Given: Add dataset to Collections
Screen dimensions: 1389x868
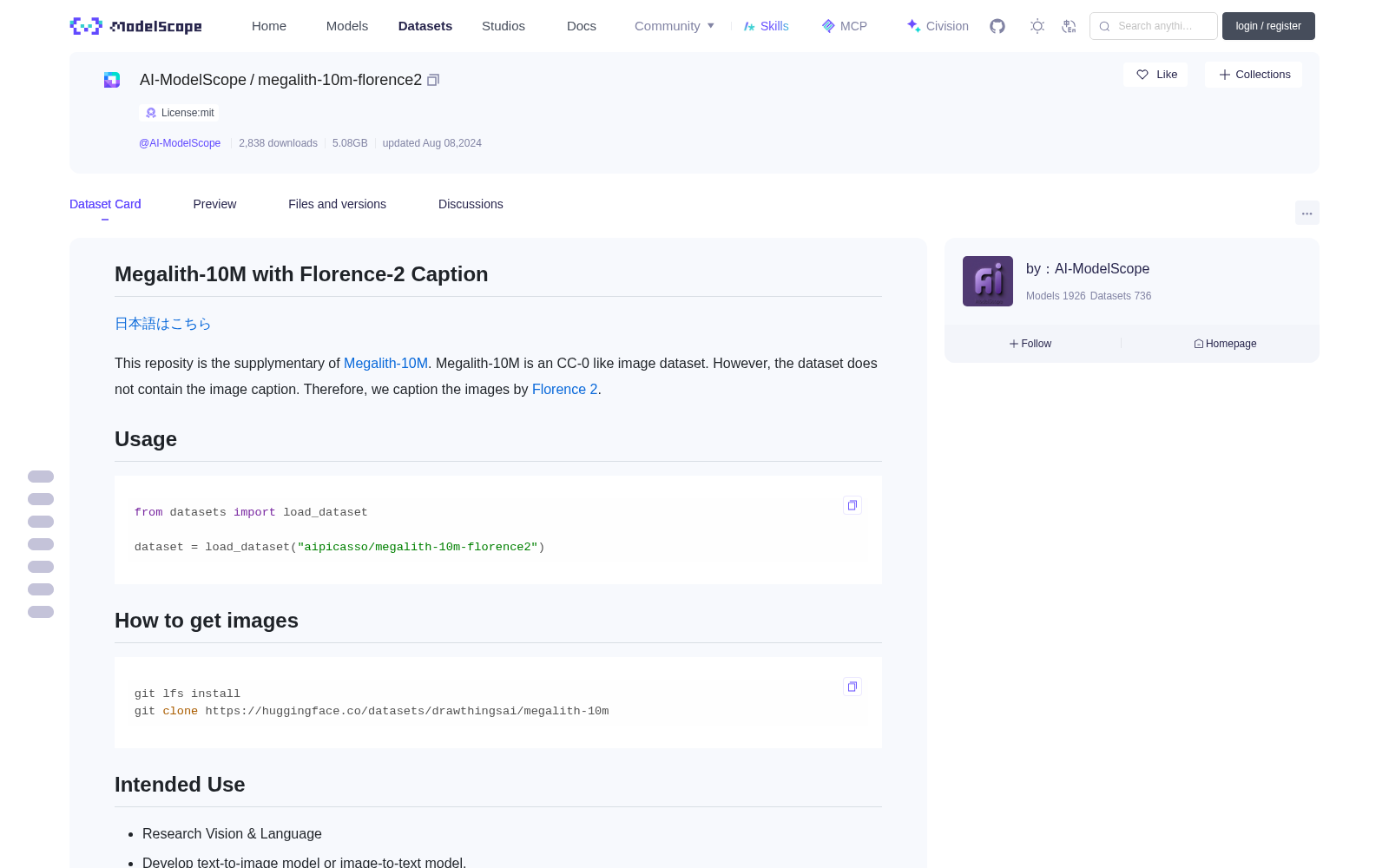Looking at the screenshot, I should (1254, 75).
